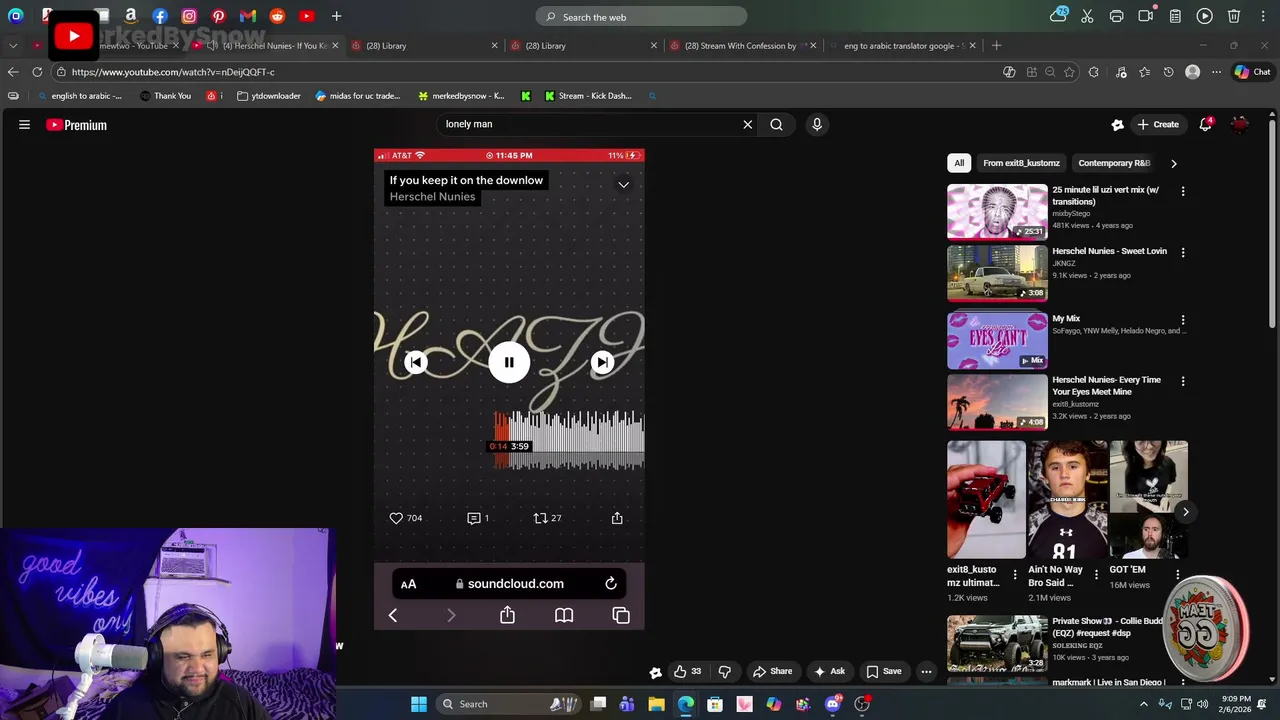Viewport: 1280px width, 720px height.
Task: Bookmark this page with the star
Action: tap(1069, 72)
